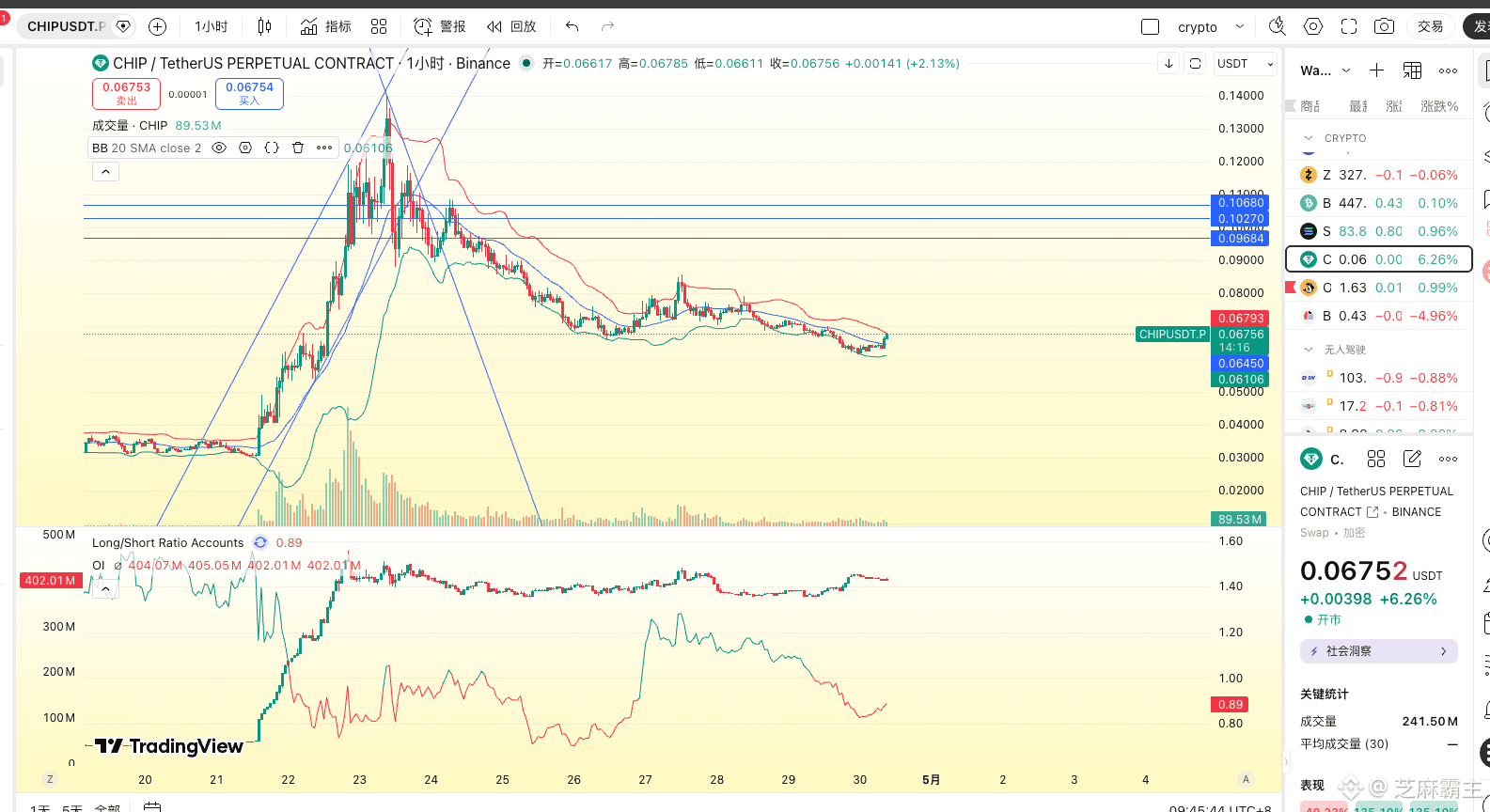Add a symbol to compare with the plus icon
This screenshot has width=1490, height=812.
coord(158,26)
